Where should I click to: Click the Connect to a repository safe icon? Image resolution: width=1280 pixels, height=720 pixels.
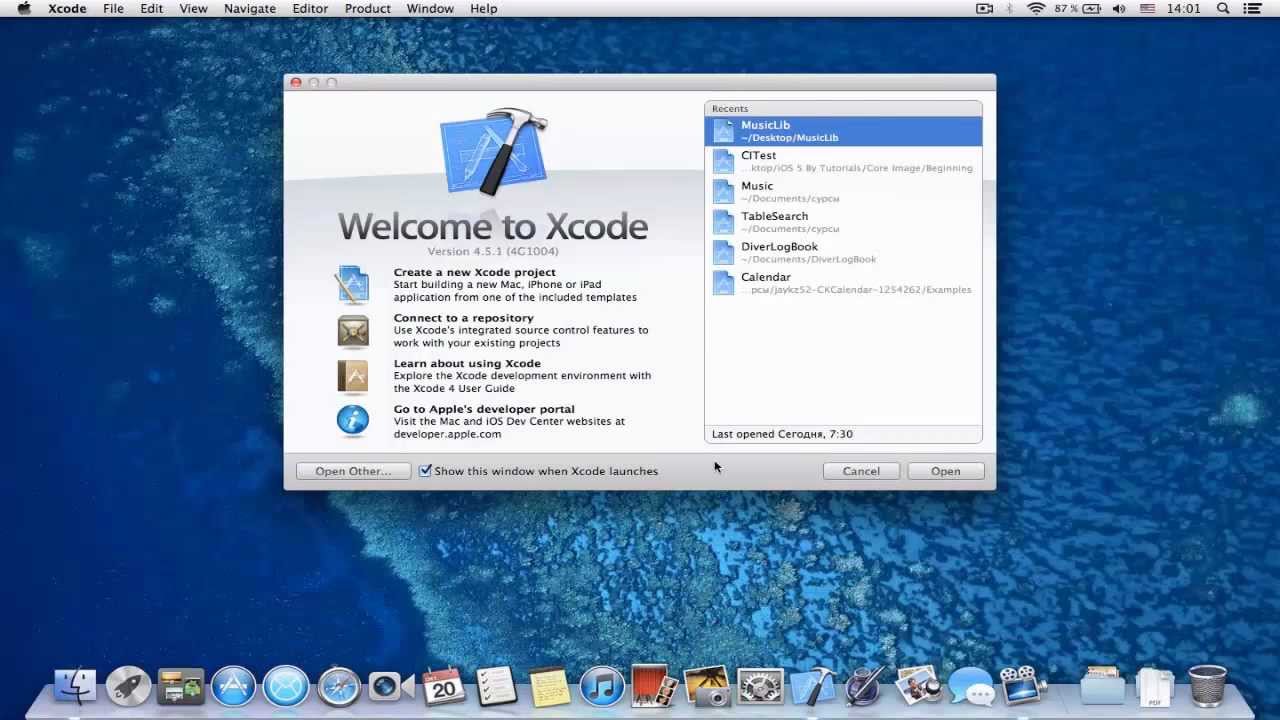click(353, 330)
